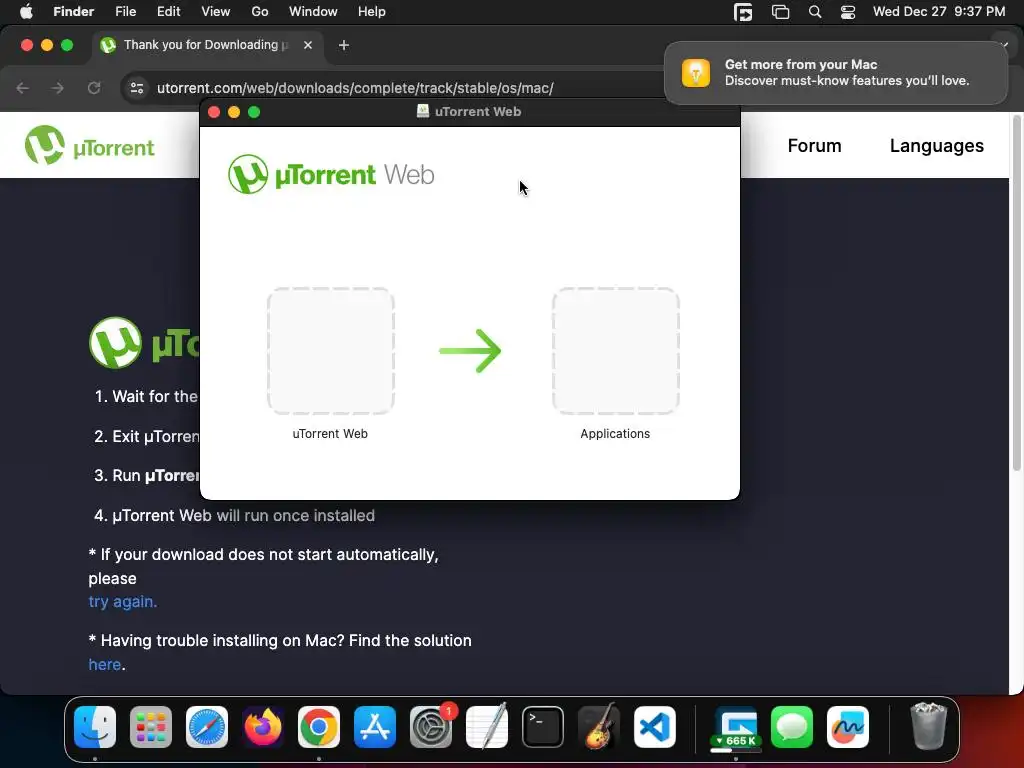The width and height of the screenshot is (1024, 768).
Task: Open the Finder menu
Action: [x=74, y=12]
